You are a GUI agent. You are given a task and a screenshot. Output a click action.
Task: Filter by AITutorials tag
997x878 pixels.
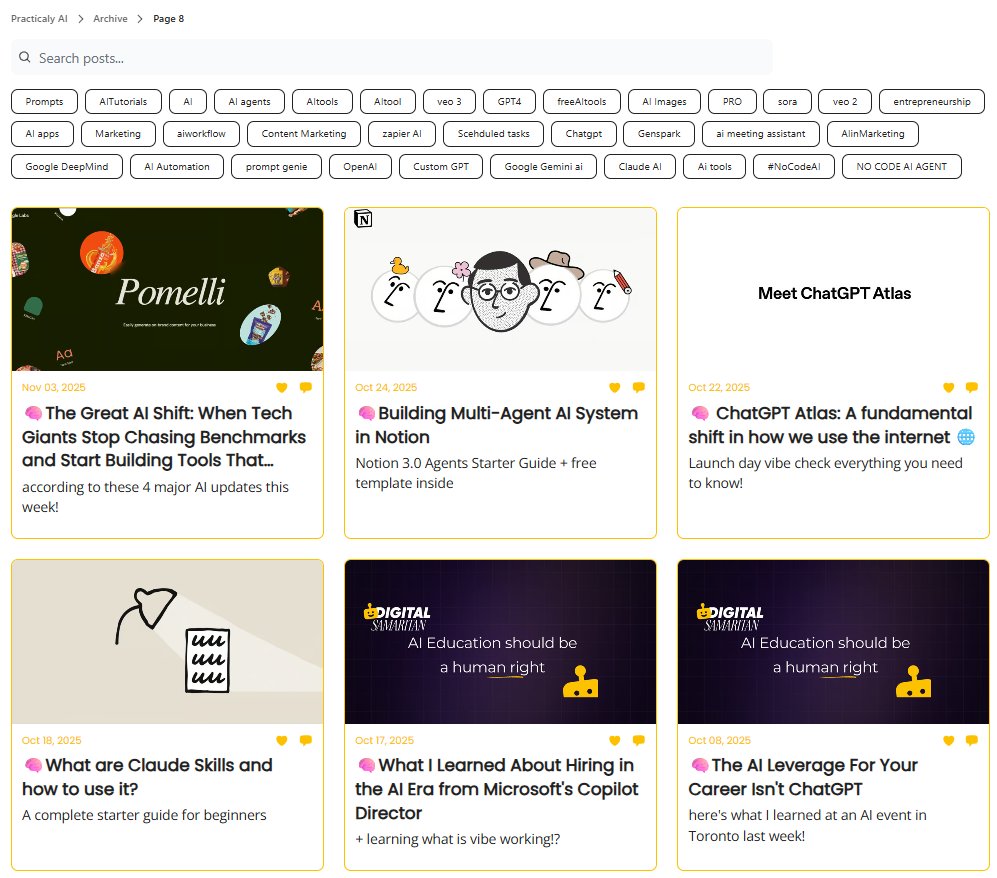click(x=123, y=102)
